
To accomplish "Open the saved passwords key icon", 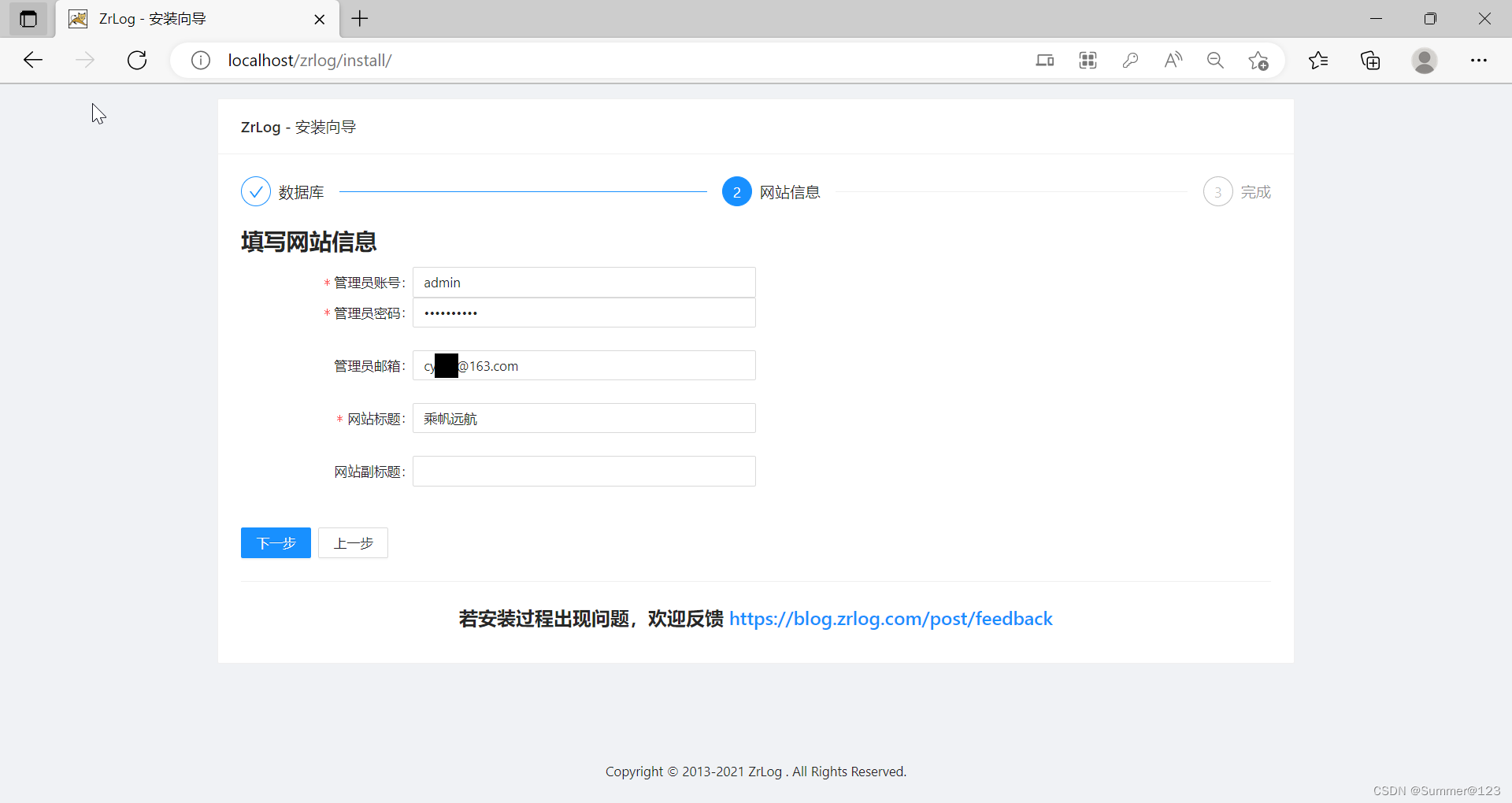I will [1130, 60].
